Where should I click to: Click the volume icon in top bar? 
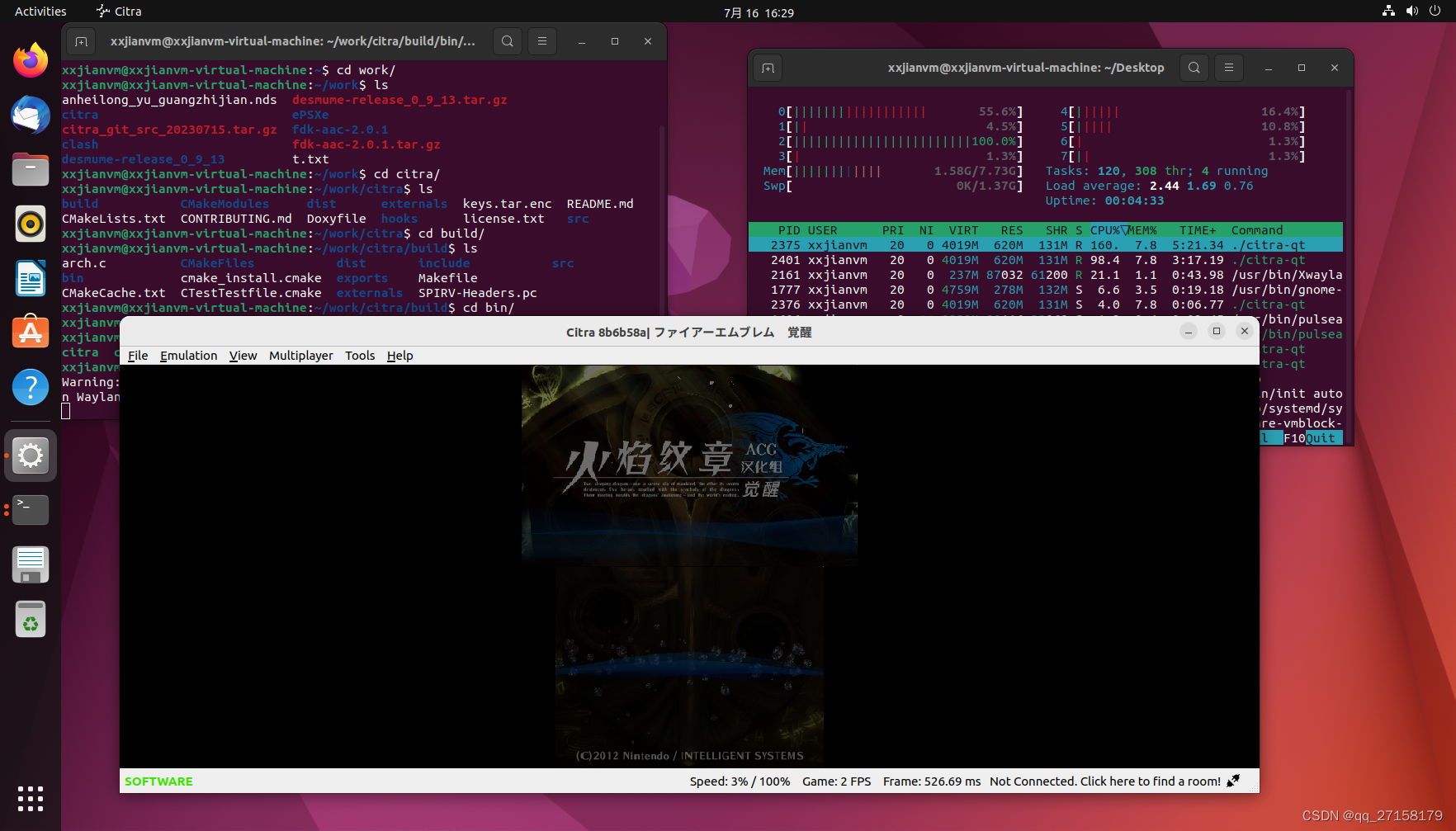1412,11
